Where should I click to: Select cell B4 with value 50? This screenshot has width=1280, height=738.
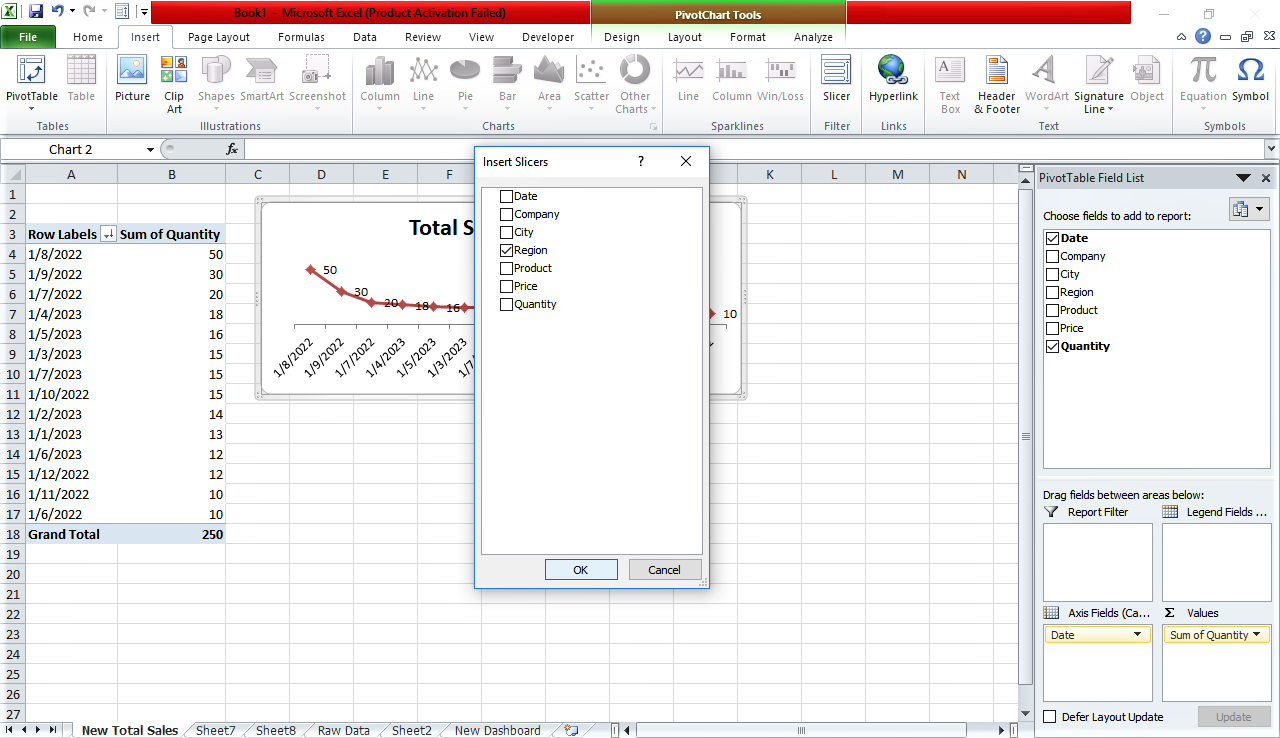[x=171, y=254]
